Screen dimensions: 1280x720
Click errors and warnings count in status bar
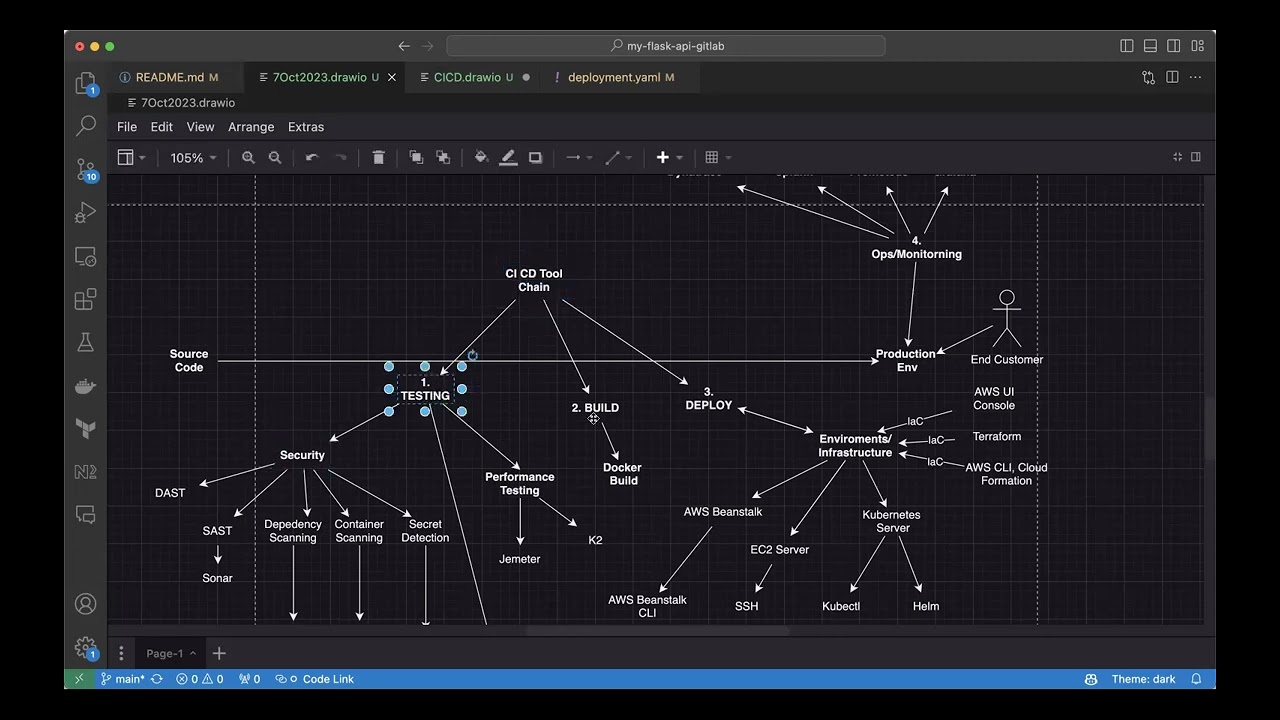200,679
